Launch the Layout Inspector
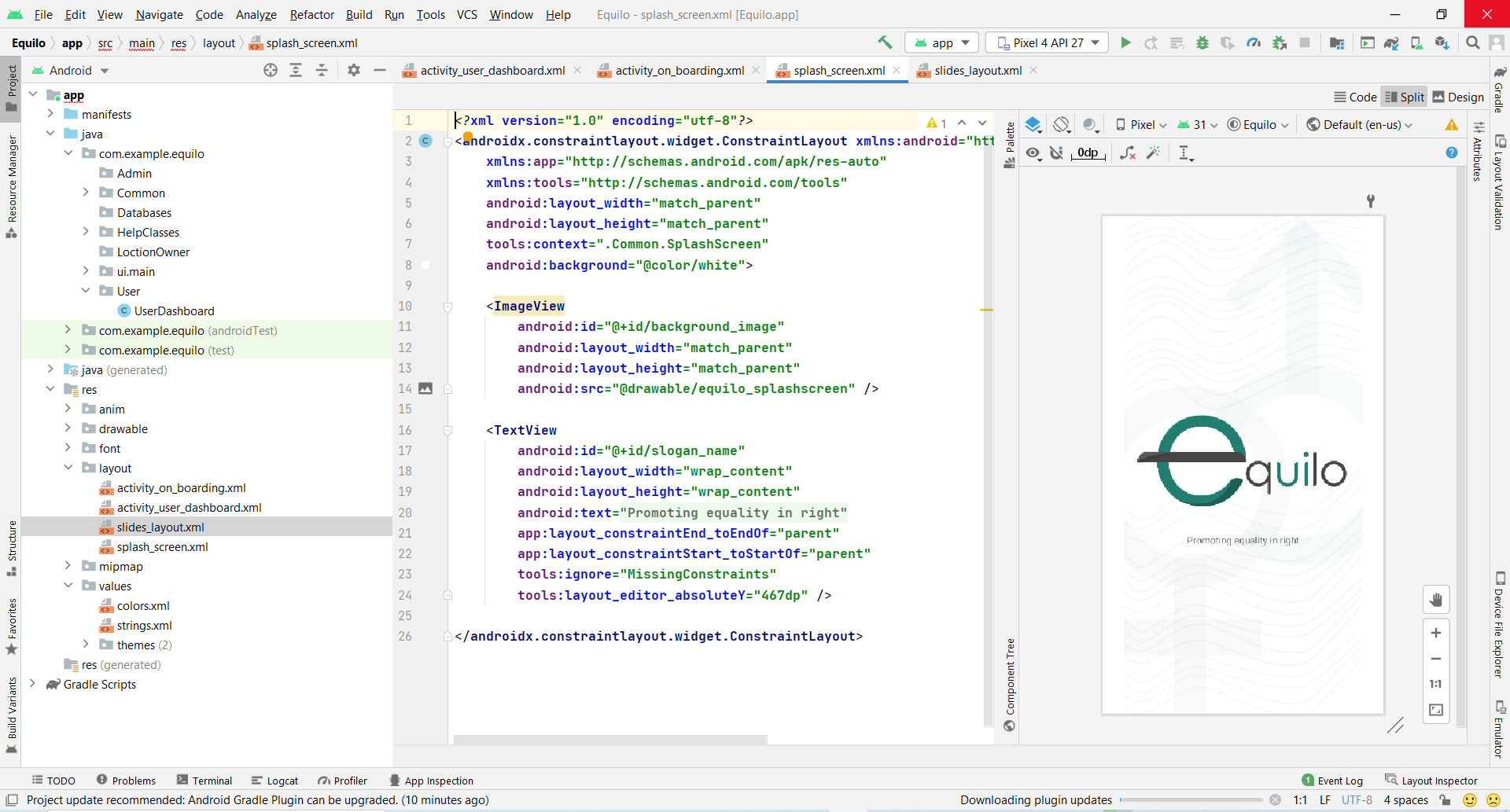 click(x=1439, y=780)
